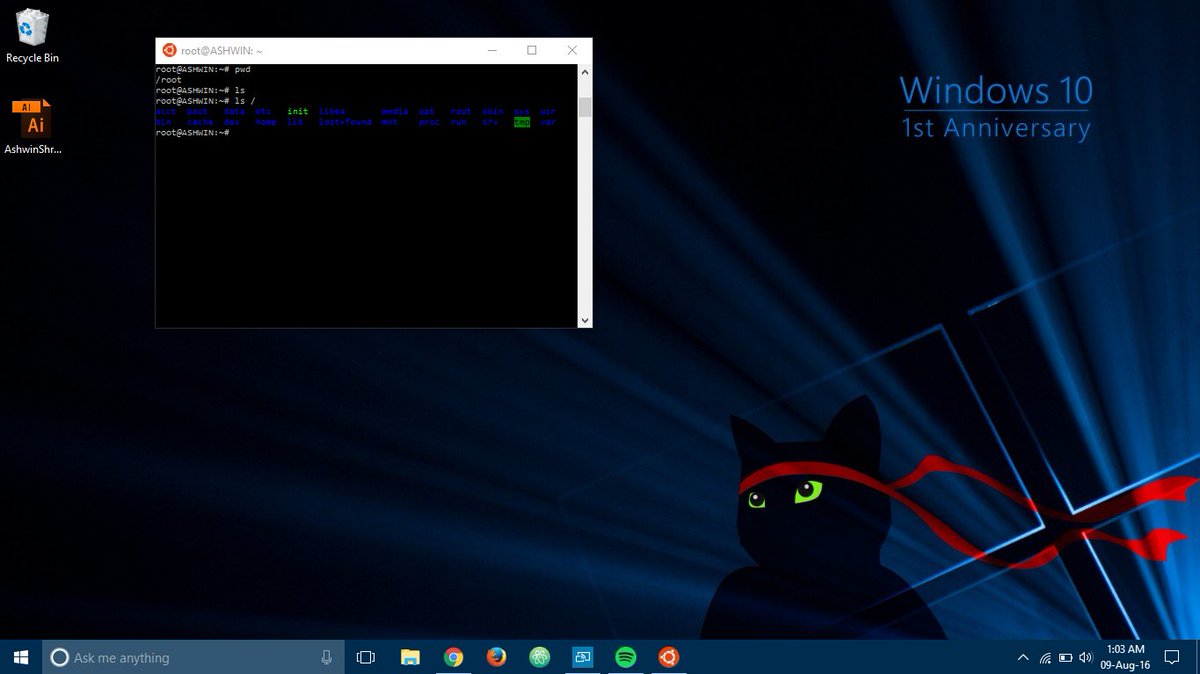
Task: Click the Ubuntu logo in terminal title bar
Action: 169,50
